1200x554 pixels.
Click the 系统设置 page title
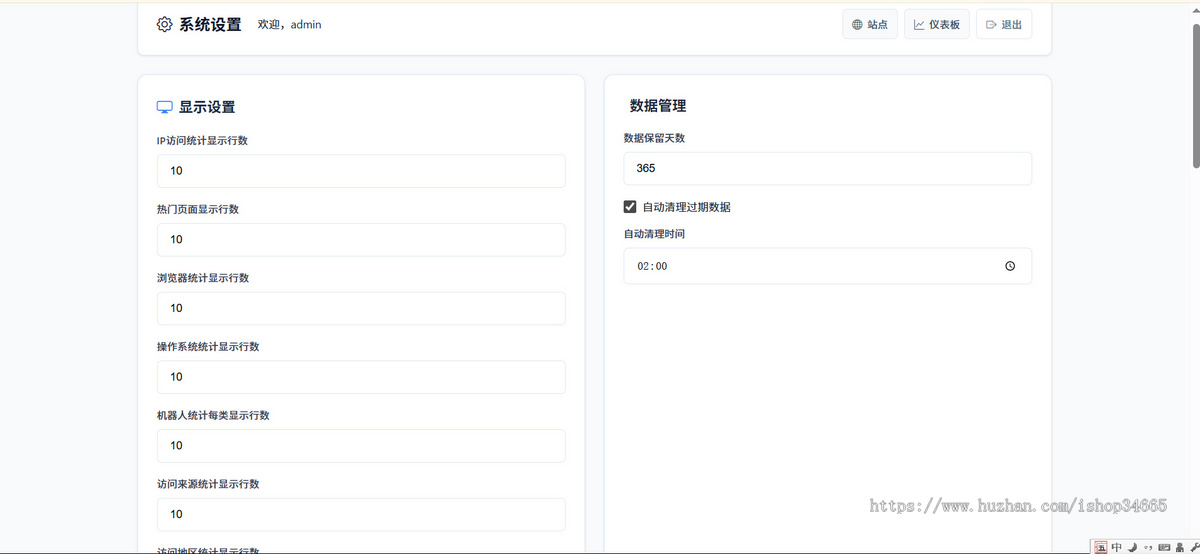(x=210, y=25)
